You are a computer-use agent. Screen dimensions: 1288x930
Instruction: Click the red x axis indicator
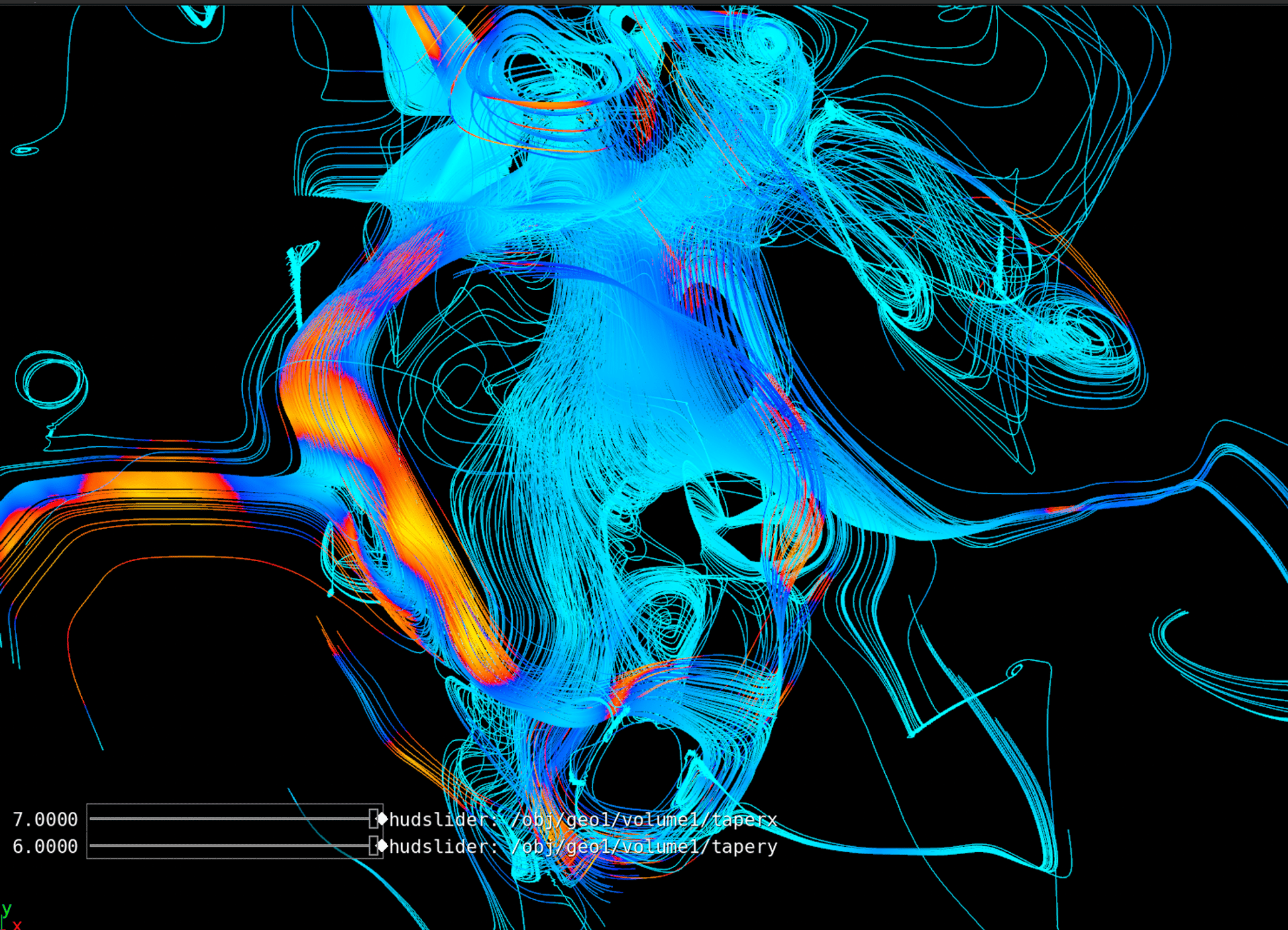[17, 925]
